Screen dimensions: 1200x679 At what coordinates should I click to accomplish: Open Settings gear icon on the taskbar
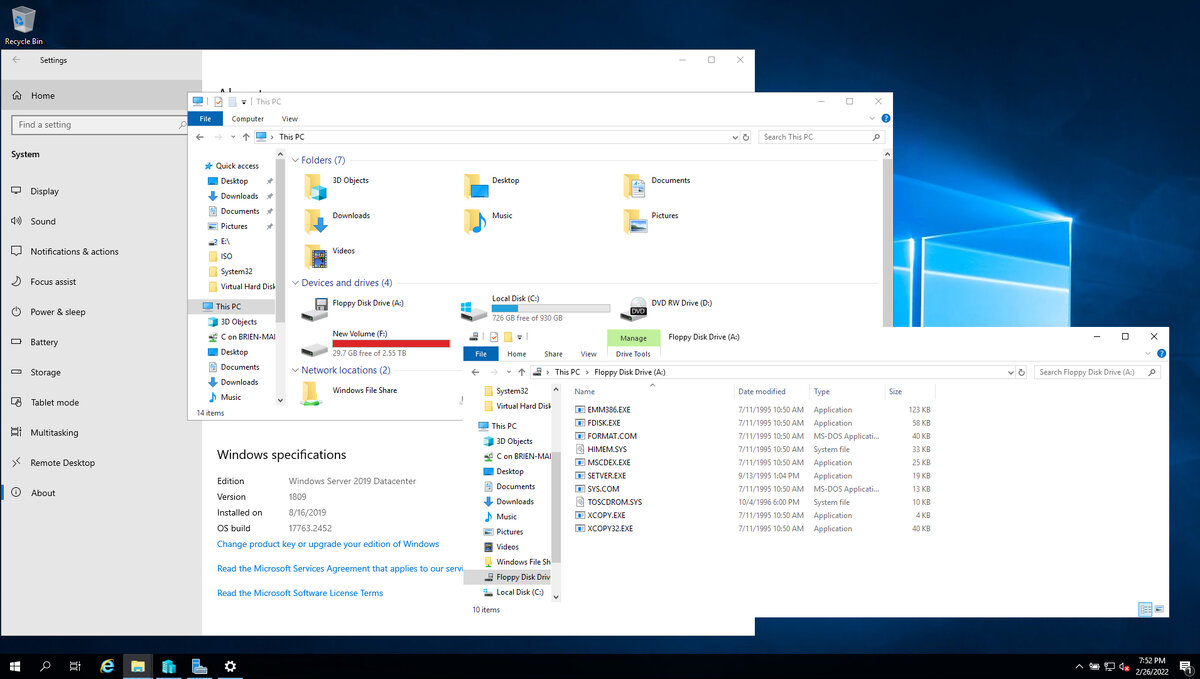tap(230, 666)
